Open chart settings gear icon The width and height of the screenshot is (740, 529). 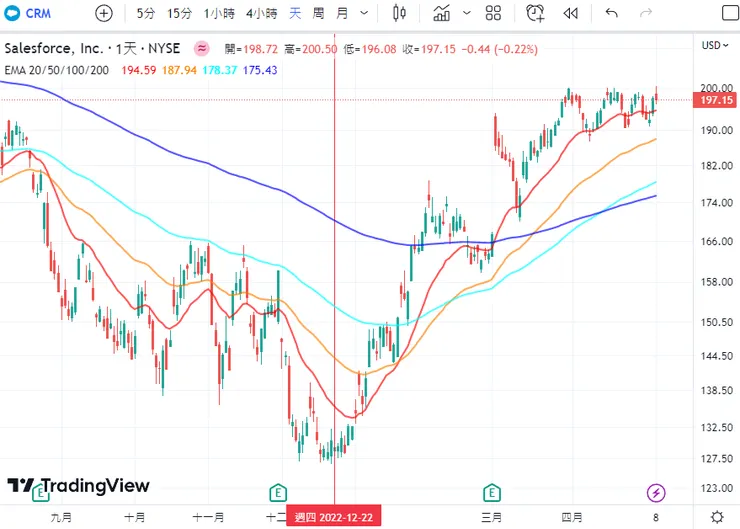click(x=717, y=517)
